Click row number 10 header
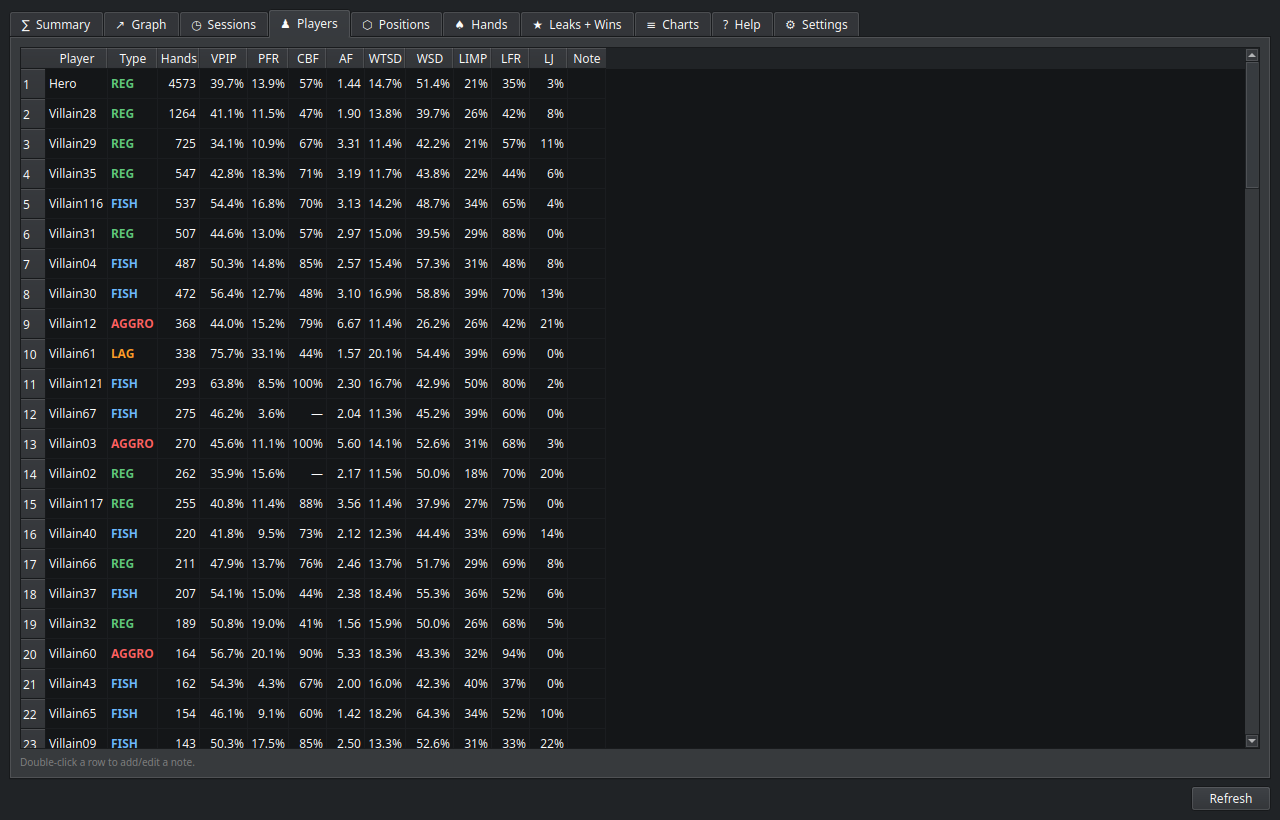 (x=33, y=354)
